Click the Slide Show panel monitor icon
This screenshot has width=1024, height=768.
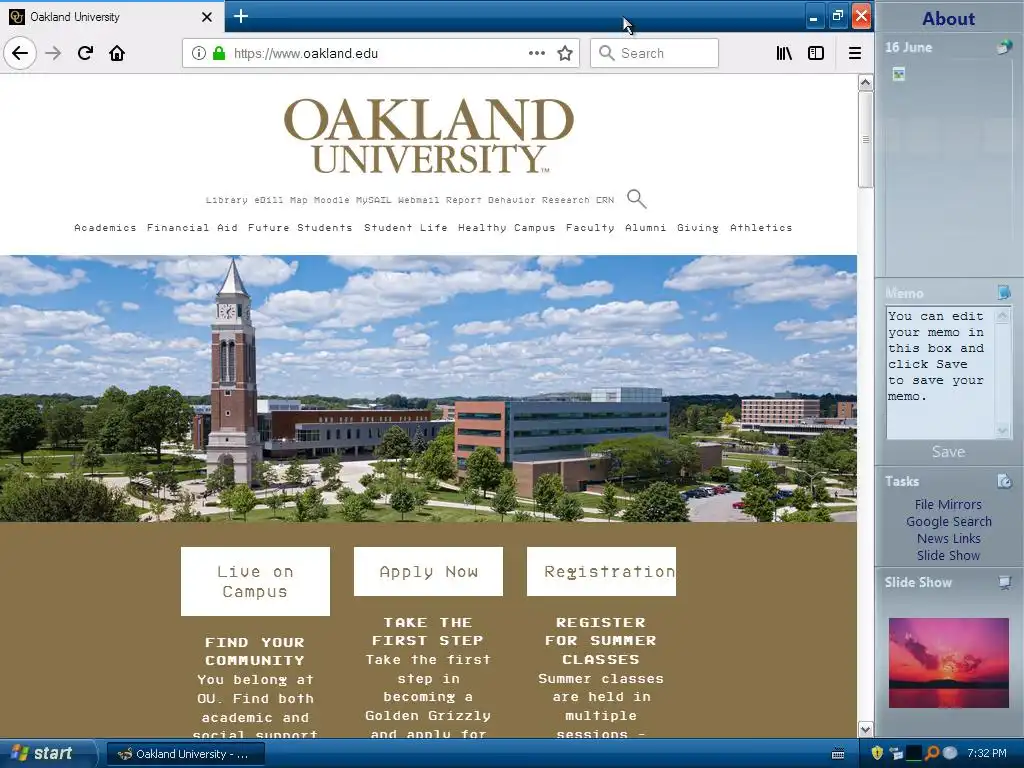[x=1004, y=582]
